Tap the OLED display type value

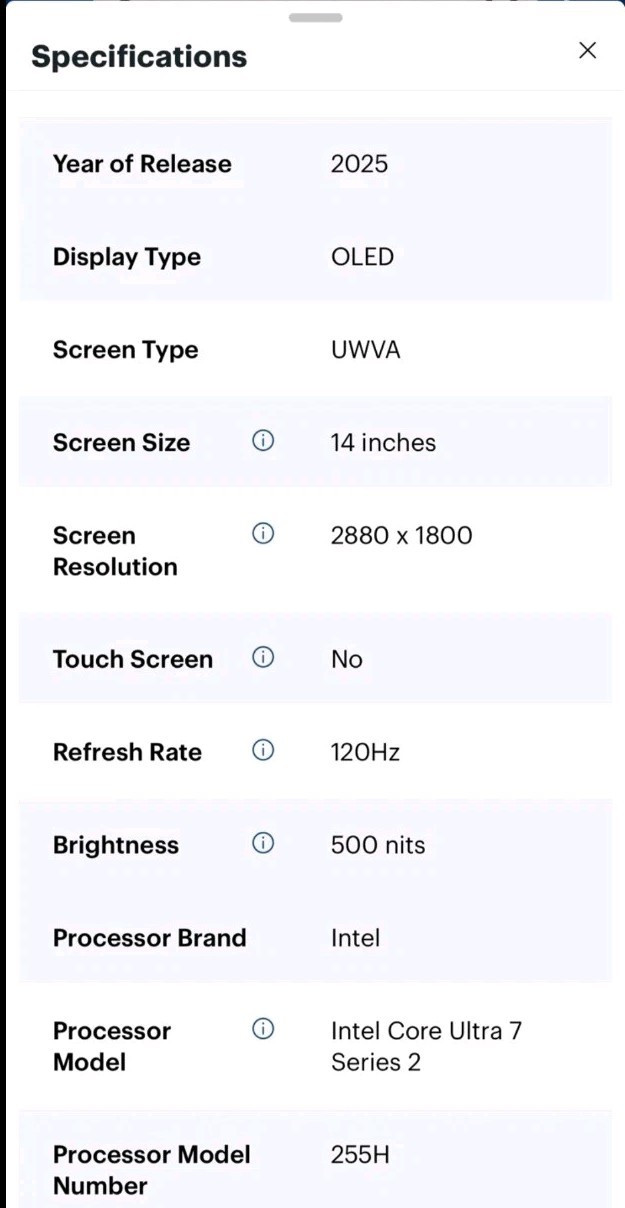pyautogui.click(x=362, y=257)
